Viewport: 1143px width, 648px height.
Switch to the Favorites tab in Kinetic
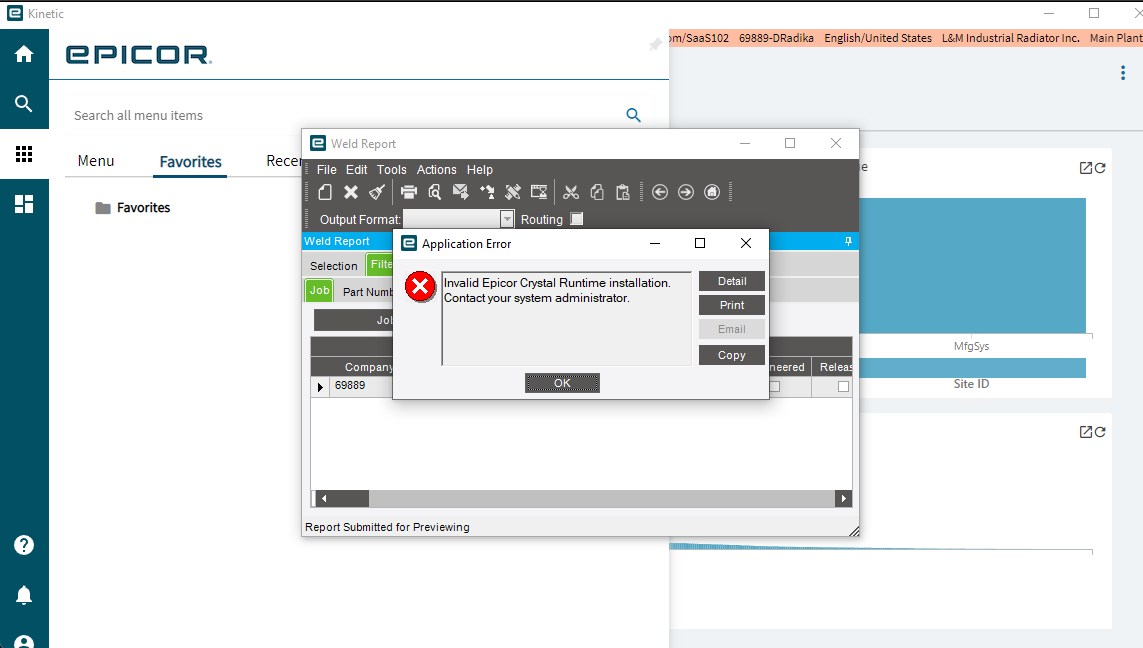click(190, 162)
